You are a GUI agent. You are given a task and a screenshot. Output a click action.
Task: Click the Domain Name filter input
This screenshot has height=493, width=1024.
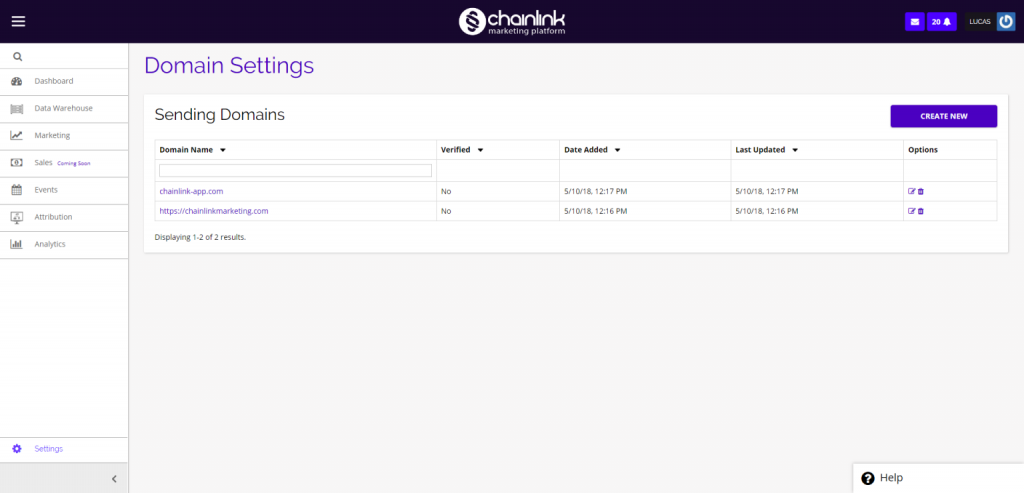click(295, 170)
